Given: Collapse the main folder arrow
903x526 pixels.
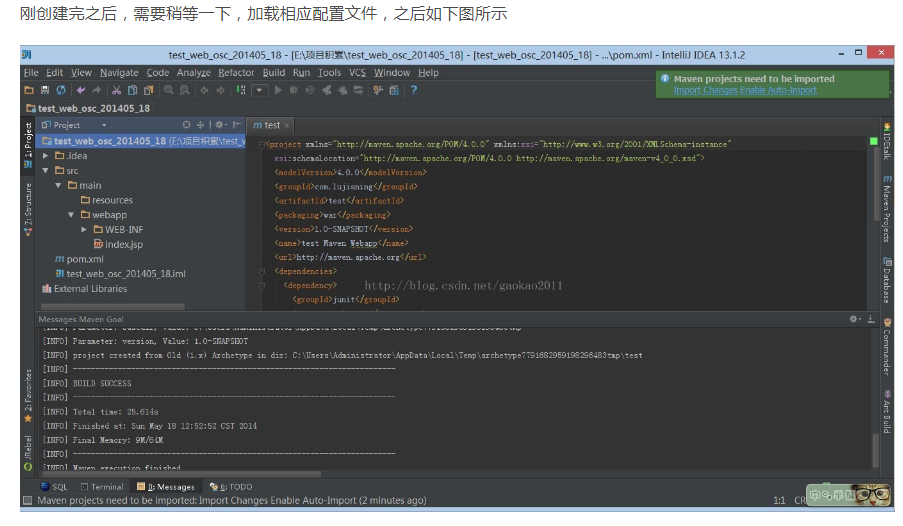Looking at the screenshot, I should pos(58,186).
